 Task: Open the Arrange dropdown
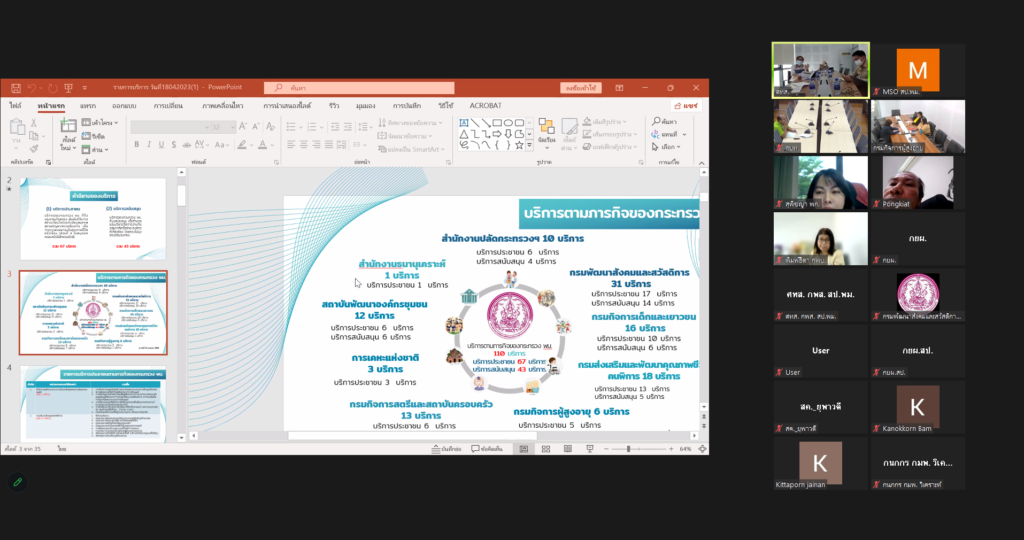point(547,133)
